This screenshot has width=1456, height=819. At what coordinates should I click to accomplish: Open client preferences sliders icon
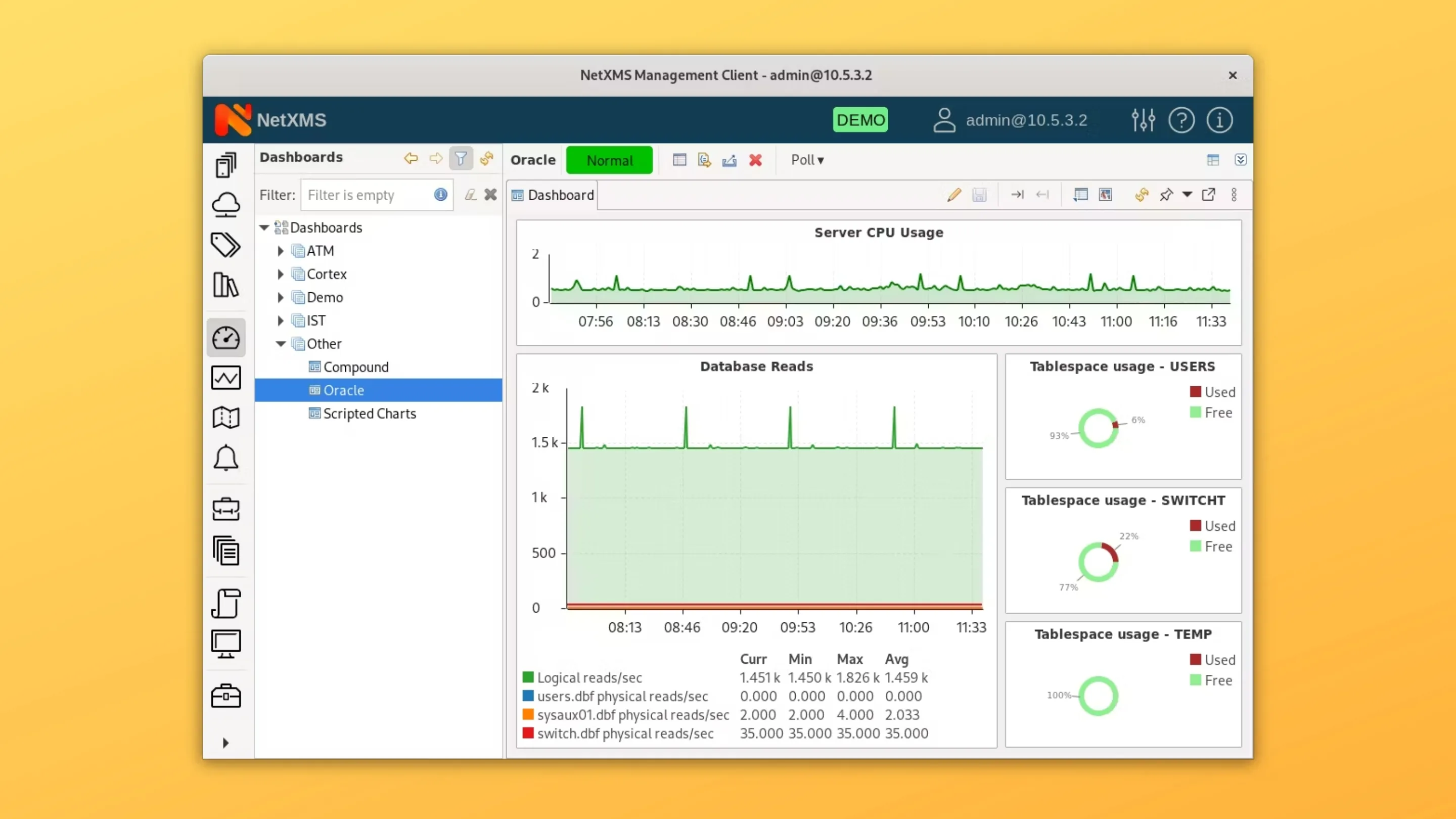[1144, 120]
